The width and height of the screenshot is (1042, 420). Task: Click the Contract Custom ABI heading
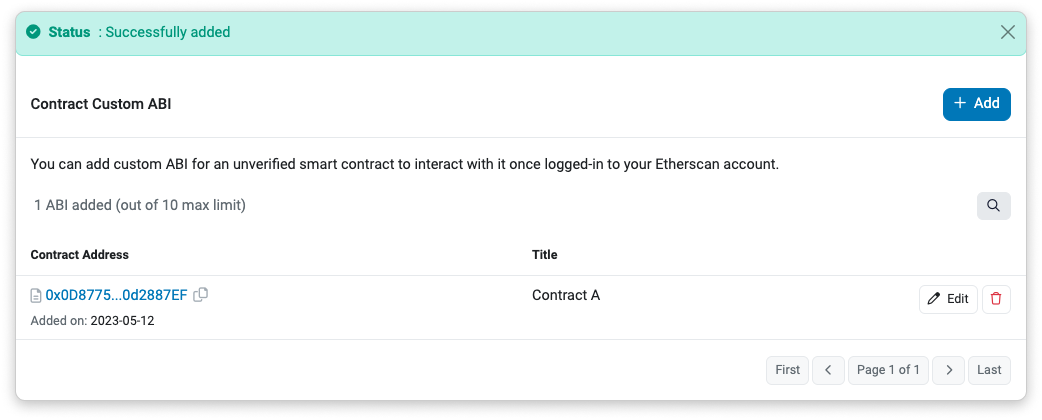point(101,104)
